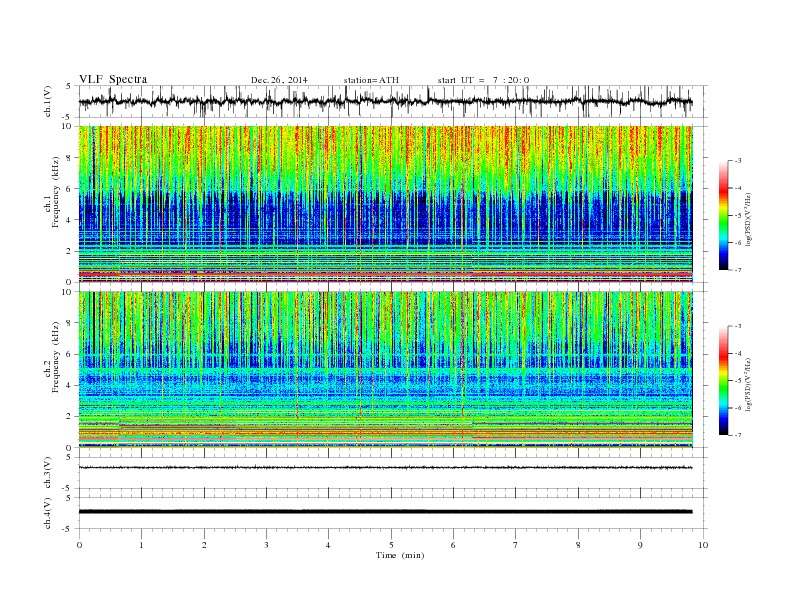
Task: Select the date text "Dec. 26, 2014"
Action: pos(279,80)
